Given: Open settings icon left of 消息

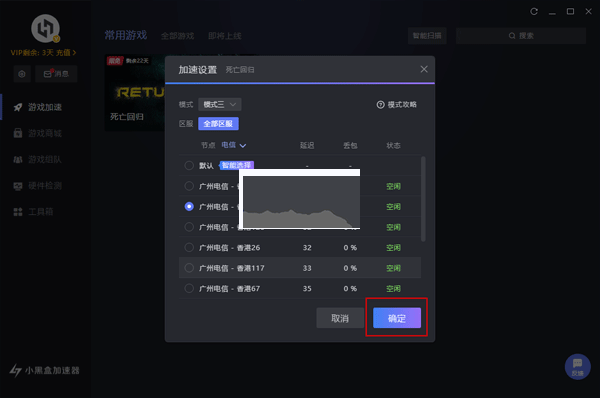Looking at the screenshot, I should tap(22, 74).
